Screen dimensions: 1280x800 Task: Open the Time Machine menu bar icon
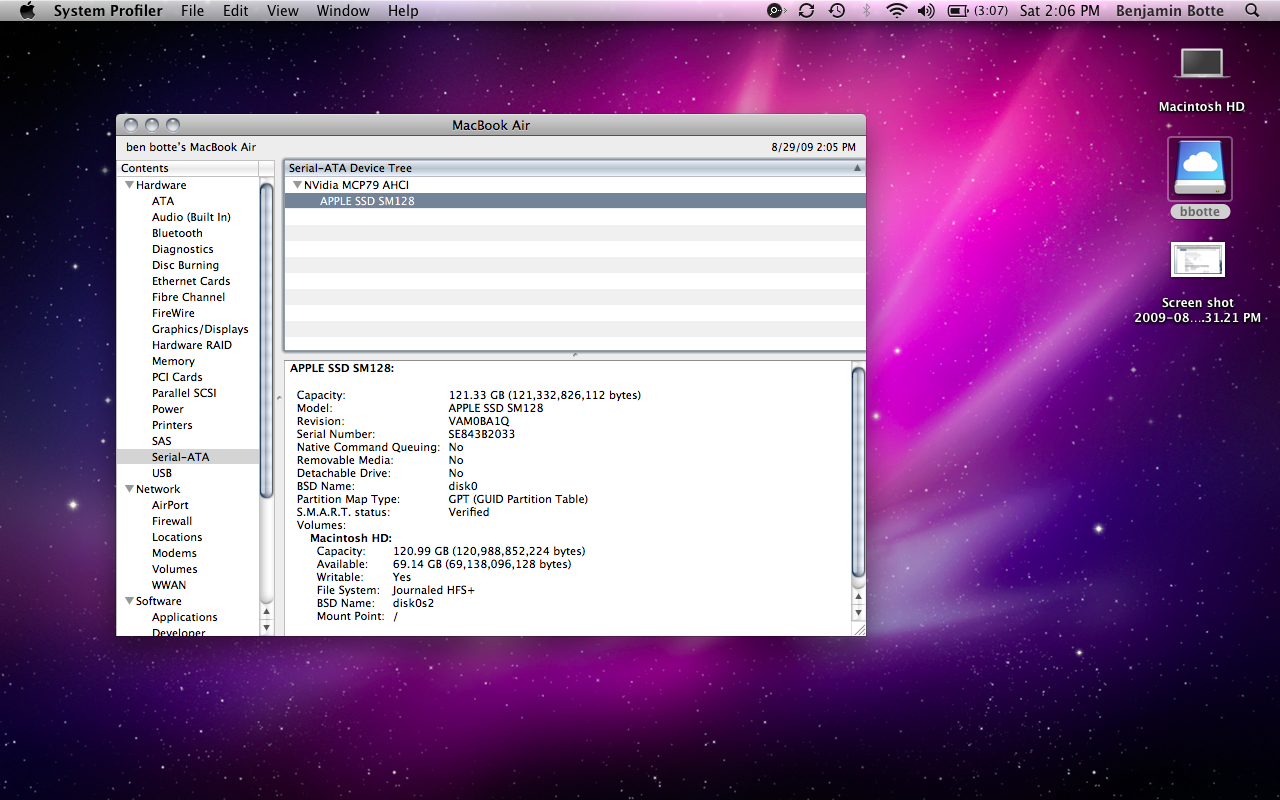pos(836,10)
